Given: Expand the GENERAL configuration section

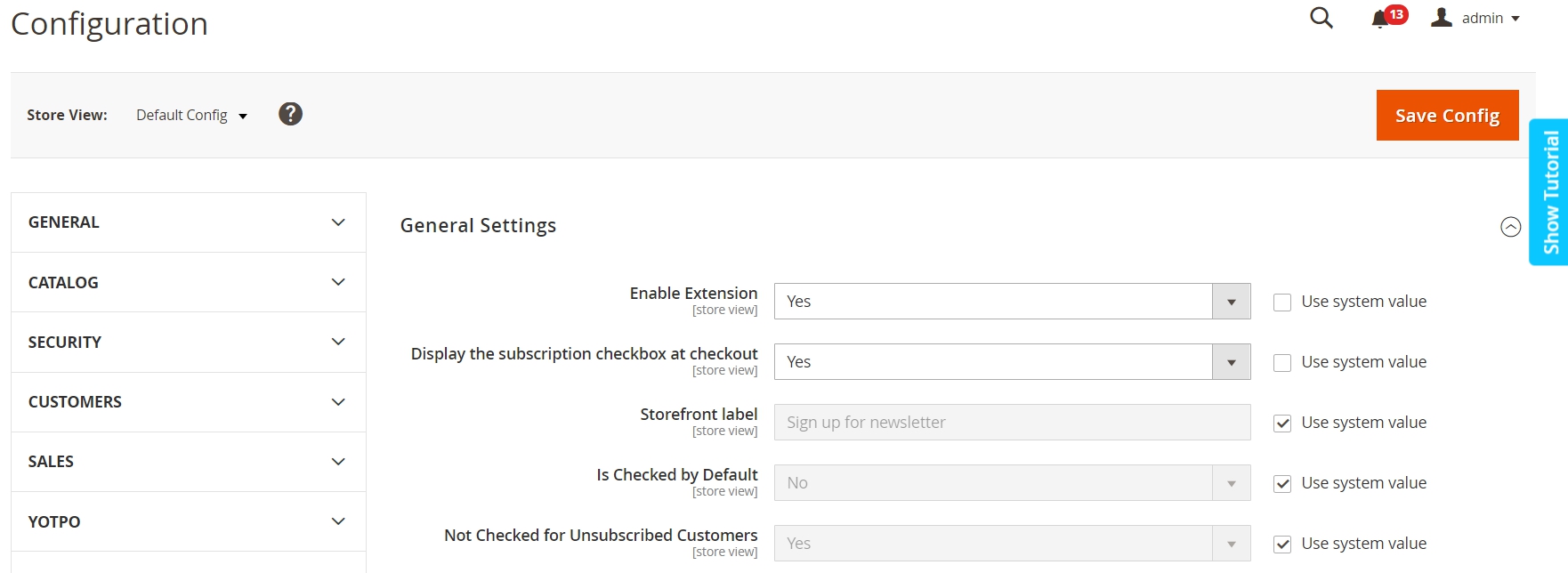Looking at the screenshot, I should tap(189, 222).
